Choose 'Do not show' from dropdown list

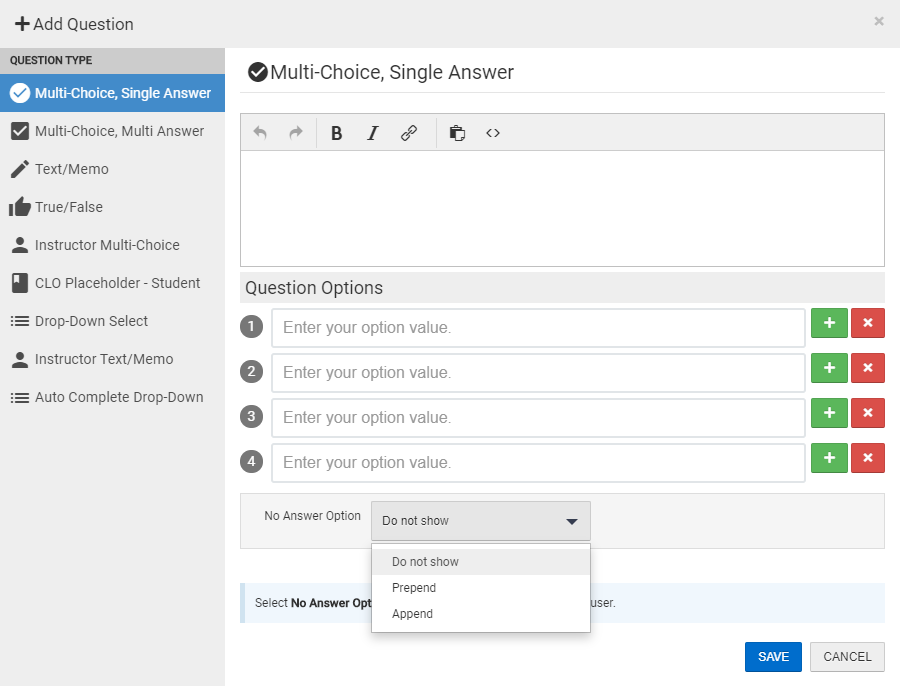(x=480, y=561)
